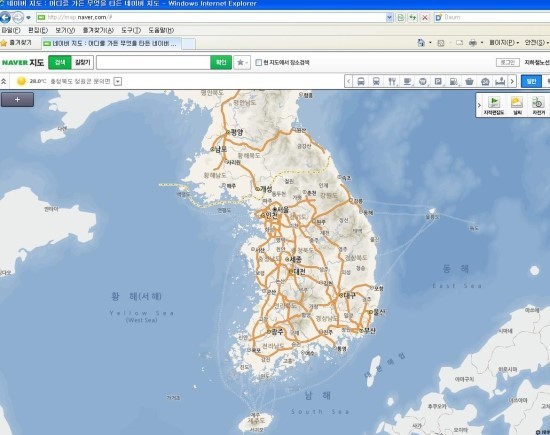This screenshot has height=435, width=550.
Task: Show subway stations with the train icon
Action: tap(376, 81)
